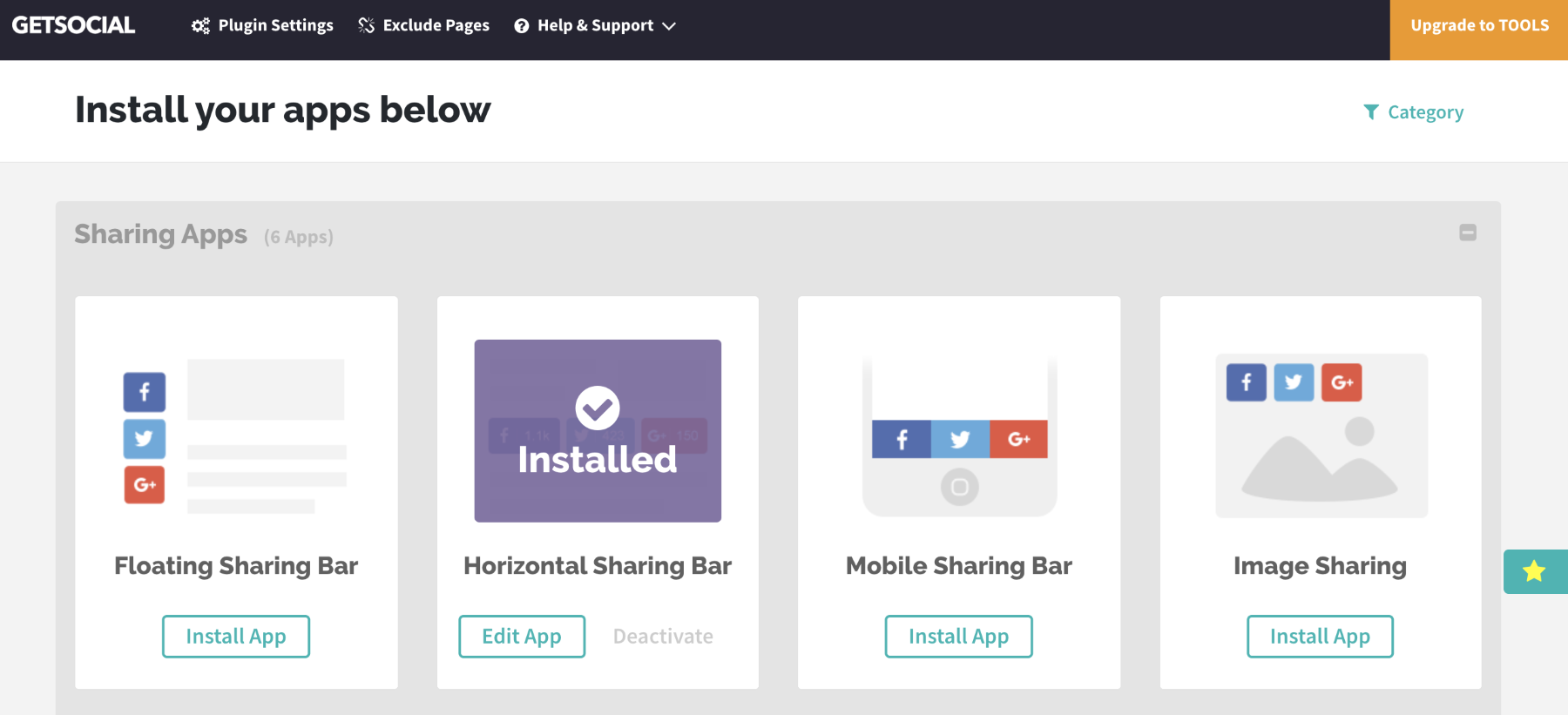
Task: Click the (6 Apps) count label
Action: 299,237
